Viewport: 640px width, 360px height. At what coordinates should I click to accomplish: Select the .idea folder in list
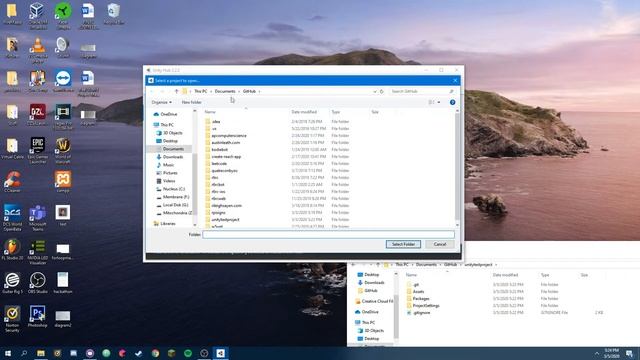(215, 122)
